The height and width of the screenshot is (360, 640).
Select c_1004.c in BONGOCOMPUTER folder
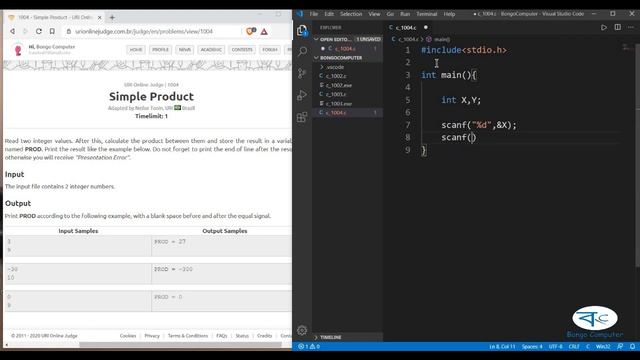click(348, 113)
